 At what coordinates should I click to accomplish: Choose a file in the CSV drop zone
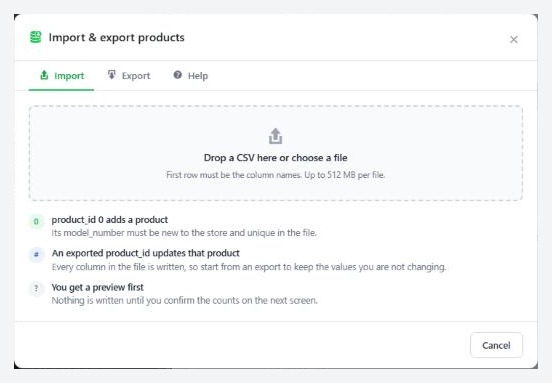pyautogui.click(x=276, y=153)
